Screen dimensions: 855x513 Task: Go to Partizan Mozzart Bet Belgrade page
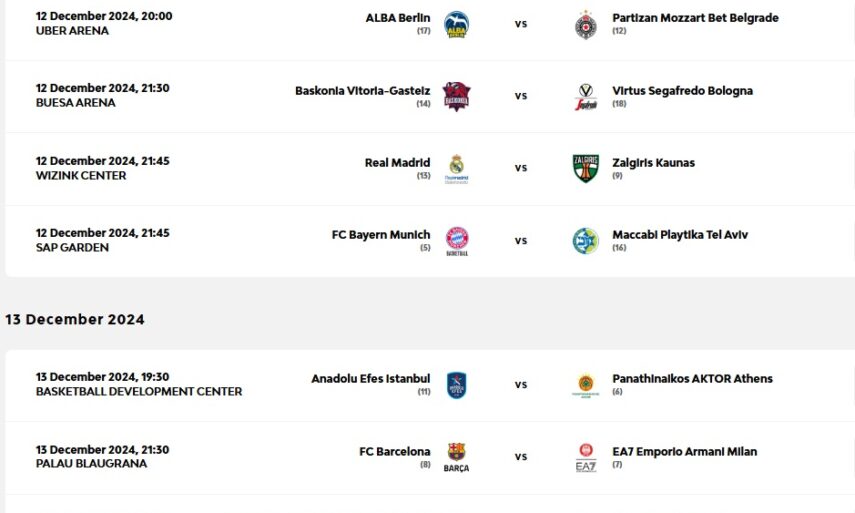pos(695,18)
